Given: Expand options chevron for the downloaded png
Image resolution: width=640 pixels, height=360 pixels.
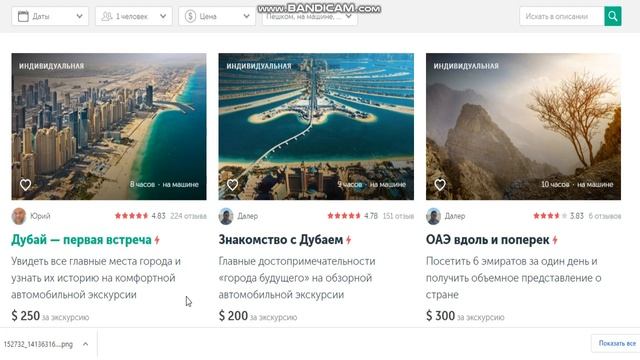Looking at the screenshot, I should pos(85,344).
